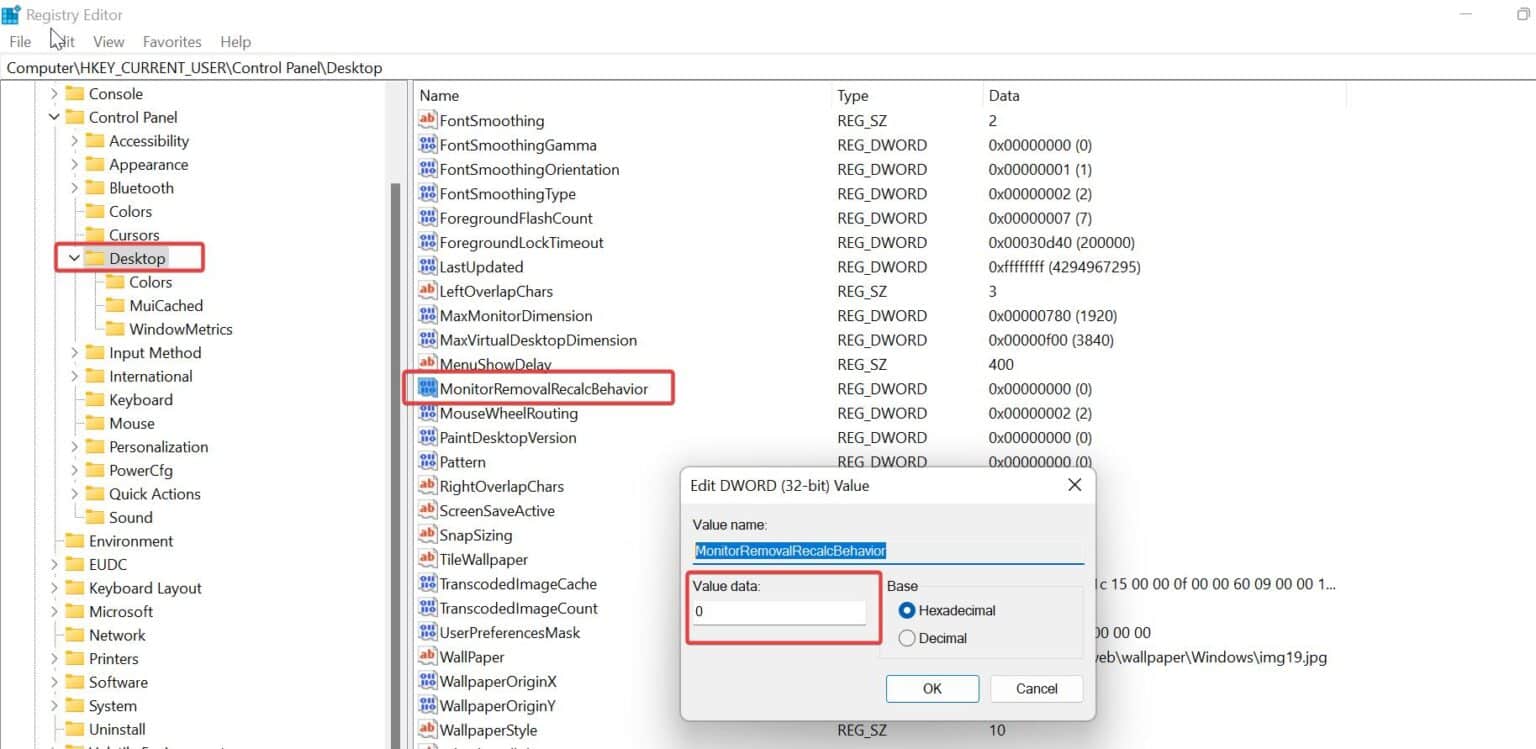Click the DWORD icon beside MonitorRemovalRecalcBehavior
Viewport: 1536px width, 749px height.
tap(428, 388)
